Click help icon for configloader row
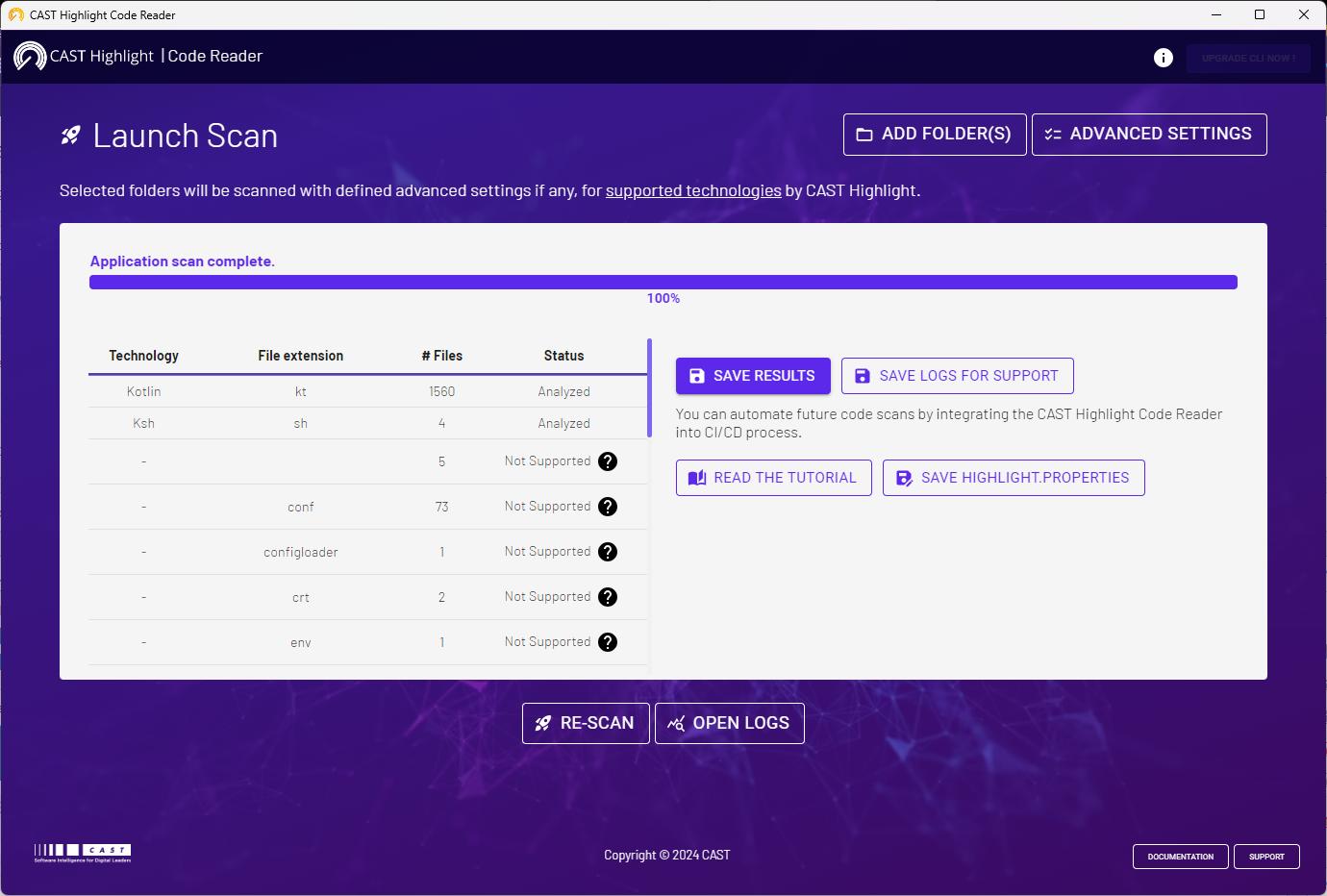Image resolution: width=1327 pixels, height=896 pixels. (x=608, y=552)
